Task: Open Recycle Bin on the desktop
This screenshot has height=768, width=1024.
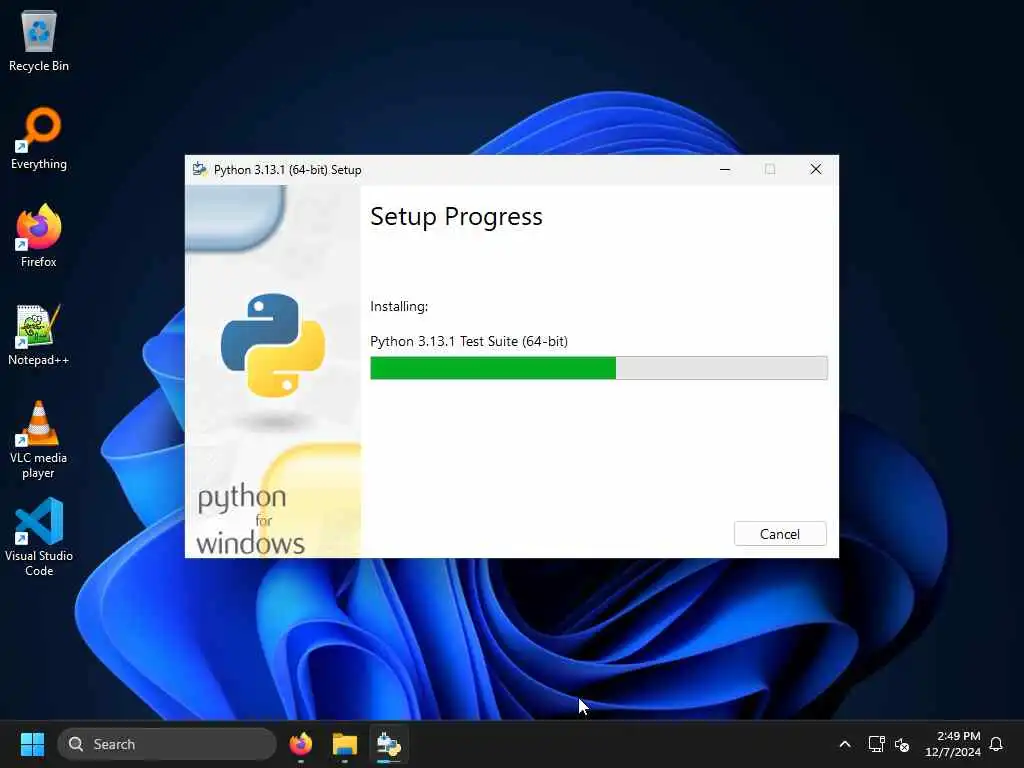Action: [x=39, y=41]
